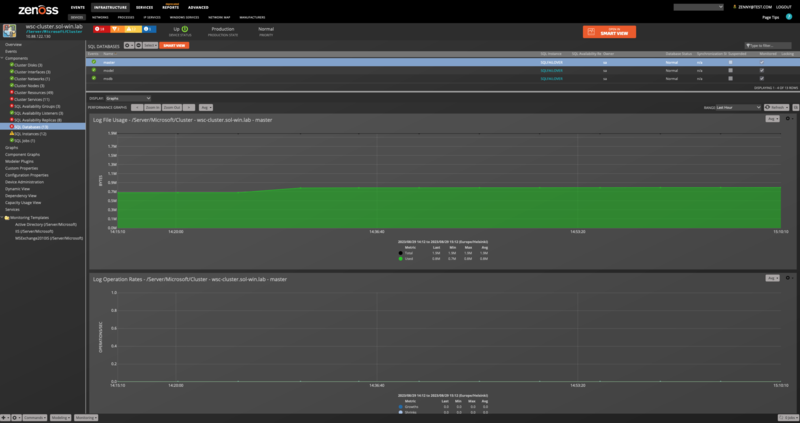This screenshot has height=423, width=800.
Task: Click the Page Tips help icon
Action: pos(789,17)
